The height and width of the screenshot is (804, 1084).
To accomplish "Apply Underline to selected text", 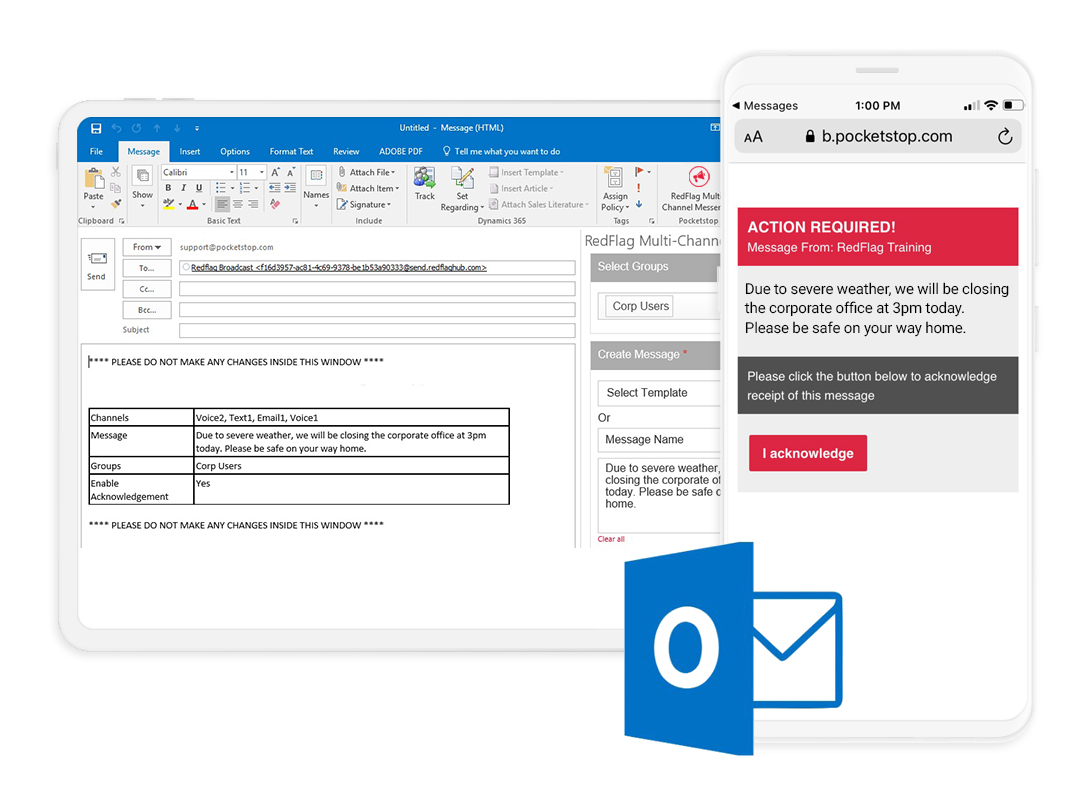I will [x=198, y=188].
